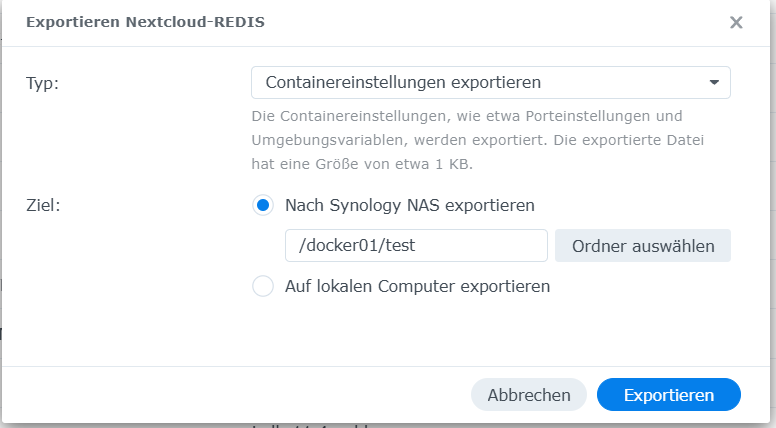Click the Containereinstellungen exportieren combo box text
This screenshot has width=776, height=428.
tap(396, 83)
